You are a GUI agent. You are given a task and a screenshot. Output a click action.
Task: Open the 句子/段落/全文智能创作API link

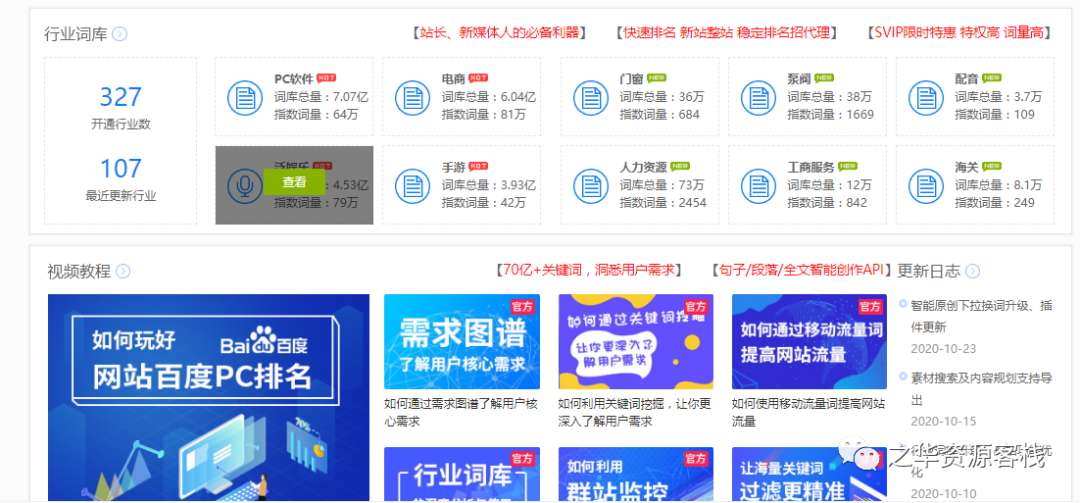coord(802,269)
